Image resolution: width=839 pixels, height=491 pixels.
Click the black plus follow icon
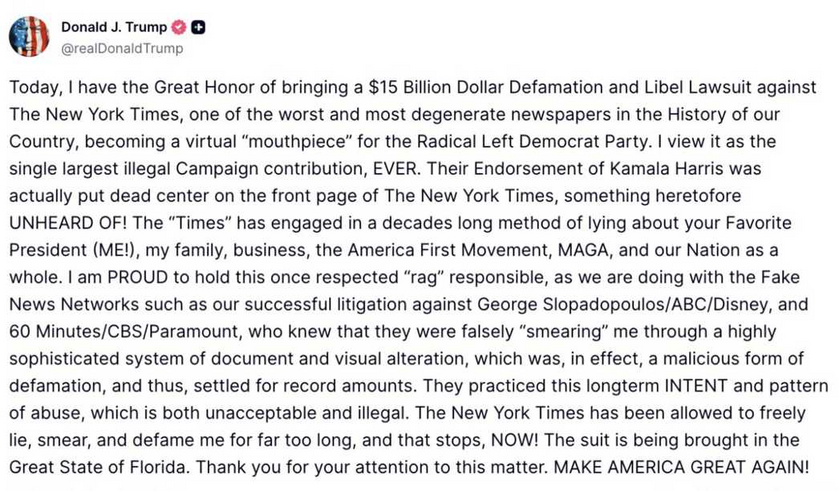click(x=200, y=28)
